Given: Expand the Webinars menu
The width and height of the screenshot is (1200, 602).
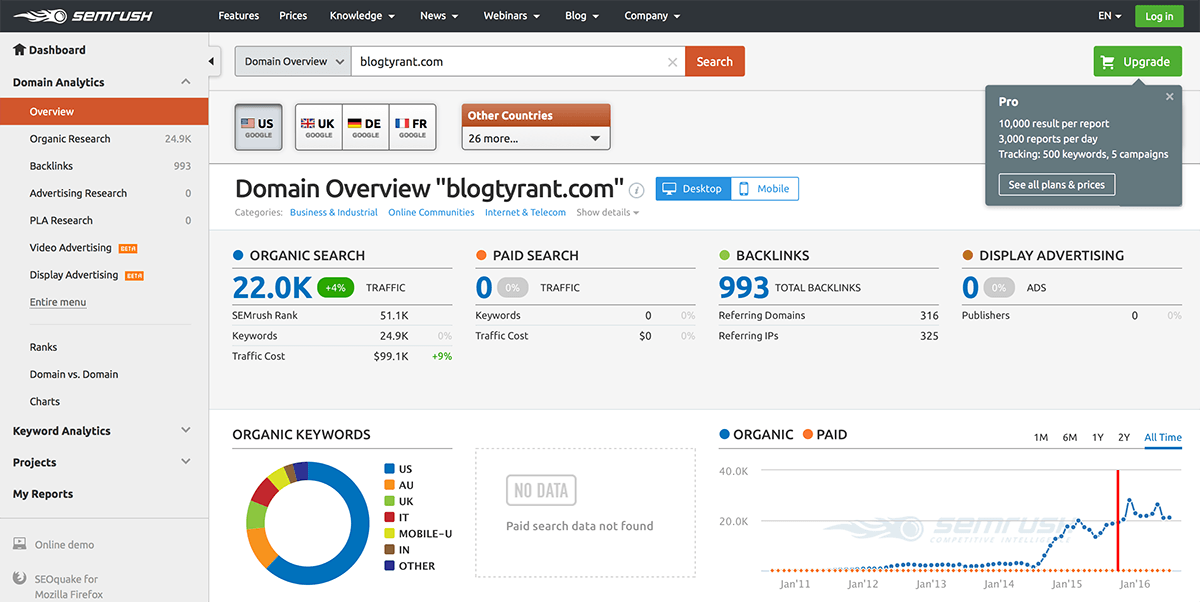Looking at the screenshot, I should (512, 16).
